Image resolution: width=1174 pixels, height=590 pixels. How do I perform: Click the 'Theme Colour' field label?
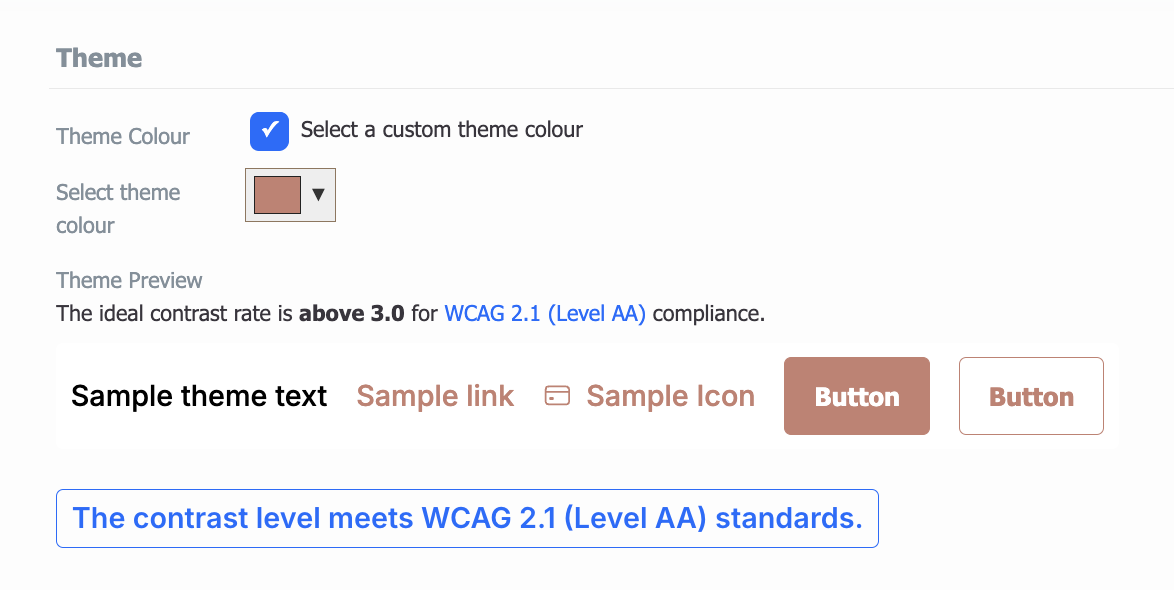coord(123,136)
